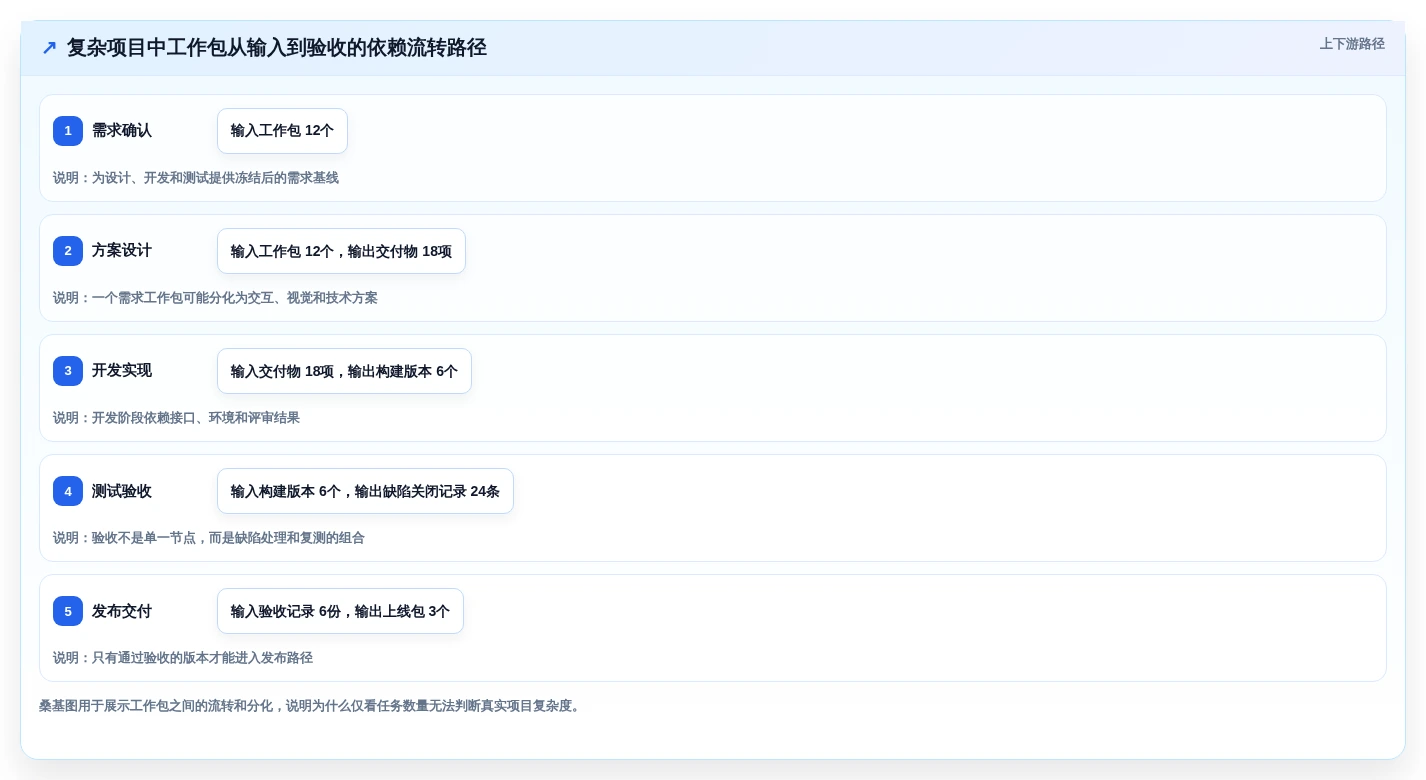This screenshot has width=1426, height=780.
Task: Select the 需求确认 step name
Action: (x=122, y=131)
